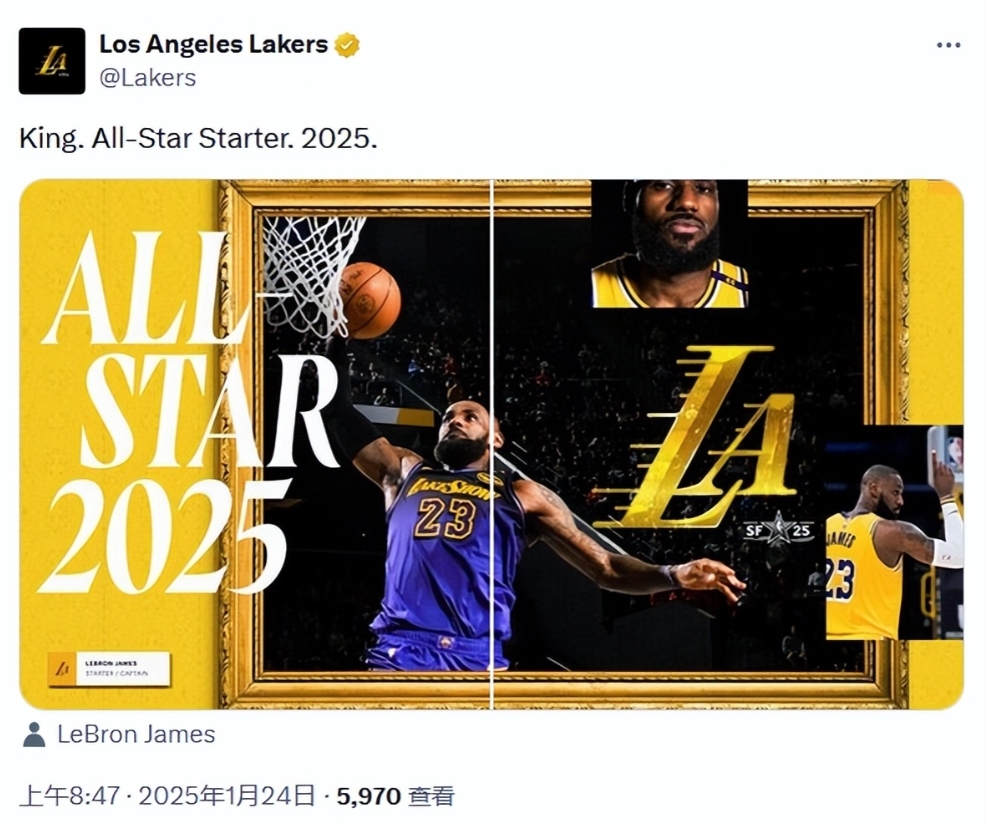Click the LeBron James starter name card

pyautogui.click(x=109, y=669)
